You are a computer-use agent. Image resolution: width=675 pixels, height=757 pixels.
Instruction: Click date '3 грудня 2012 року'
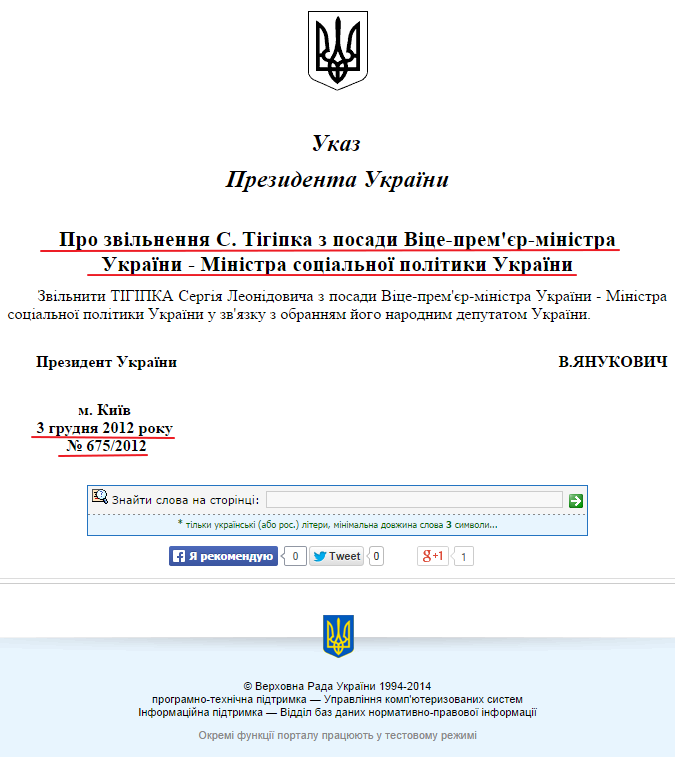click(104, 428)
